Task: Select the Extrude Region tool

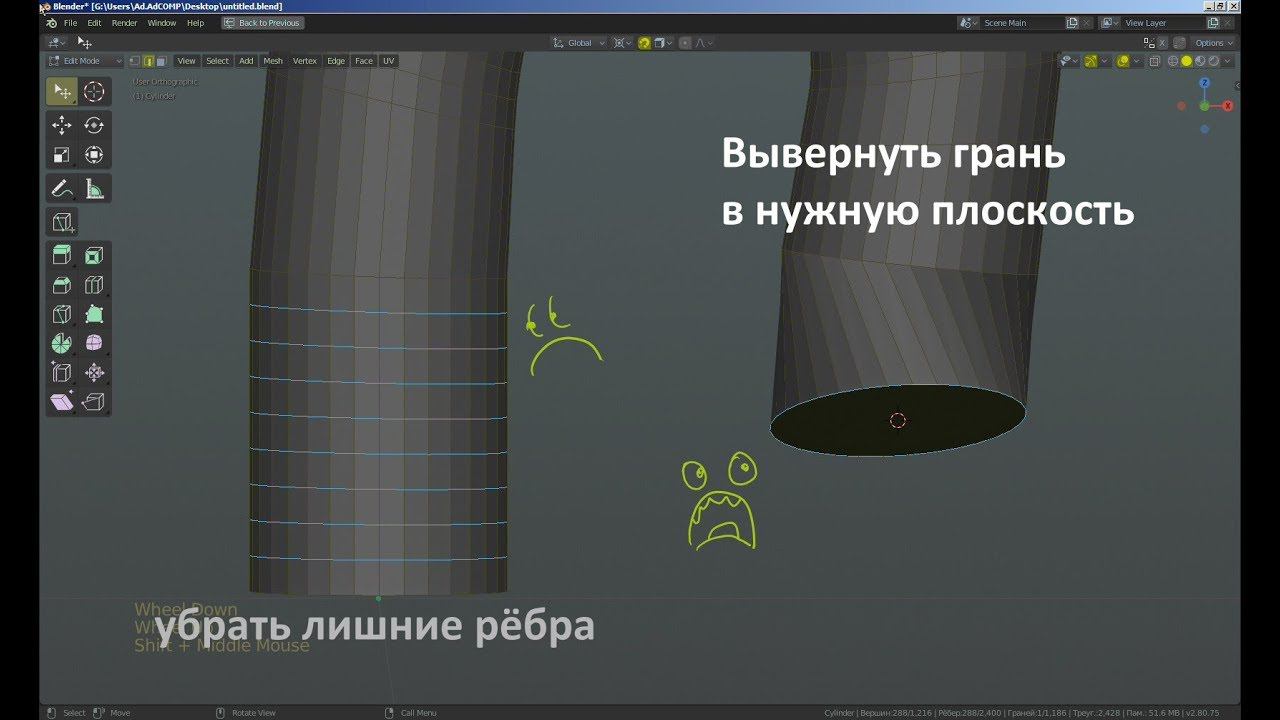Action: (62, 255)
